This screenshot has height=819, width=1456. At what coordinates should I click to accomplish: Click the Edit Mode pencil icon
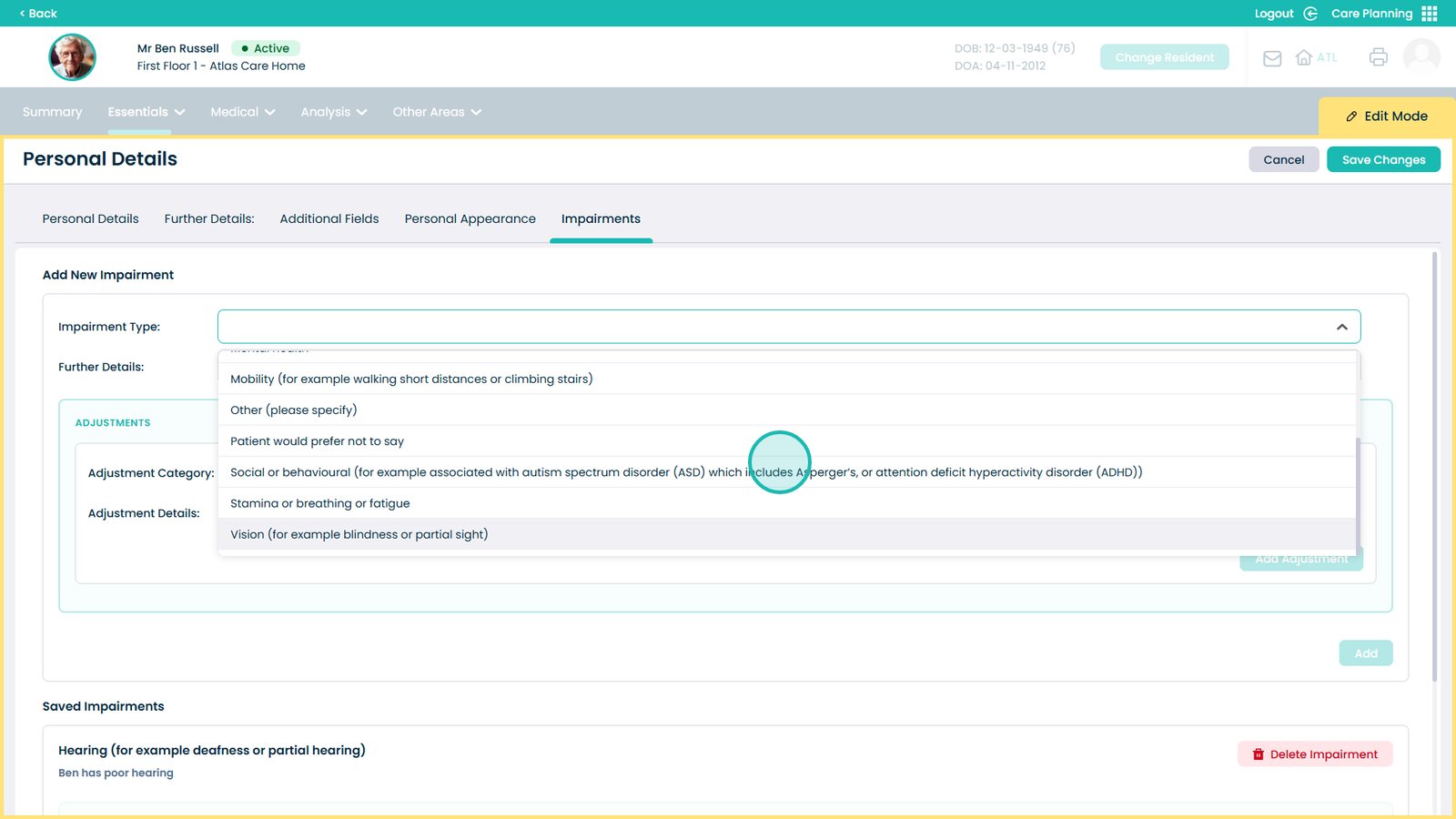coord(1351,116)
